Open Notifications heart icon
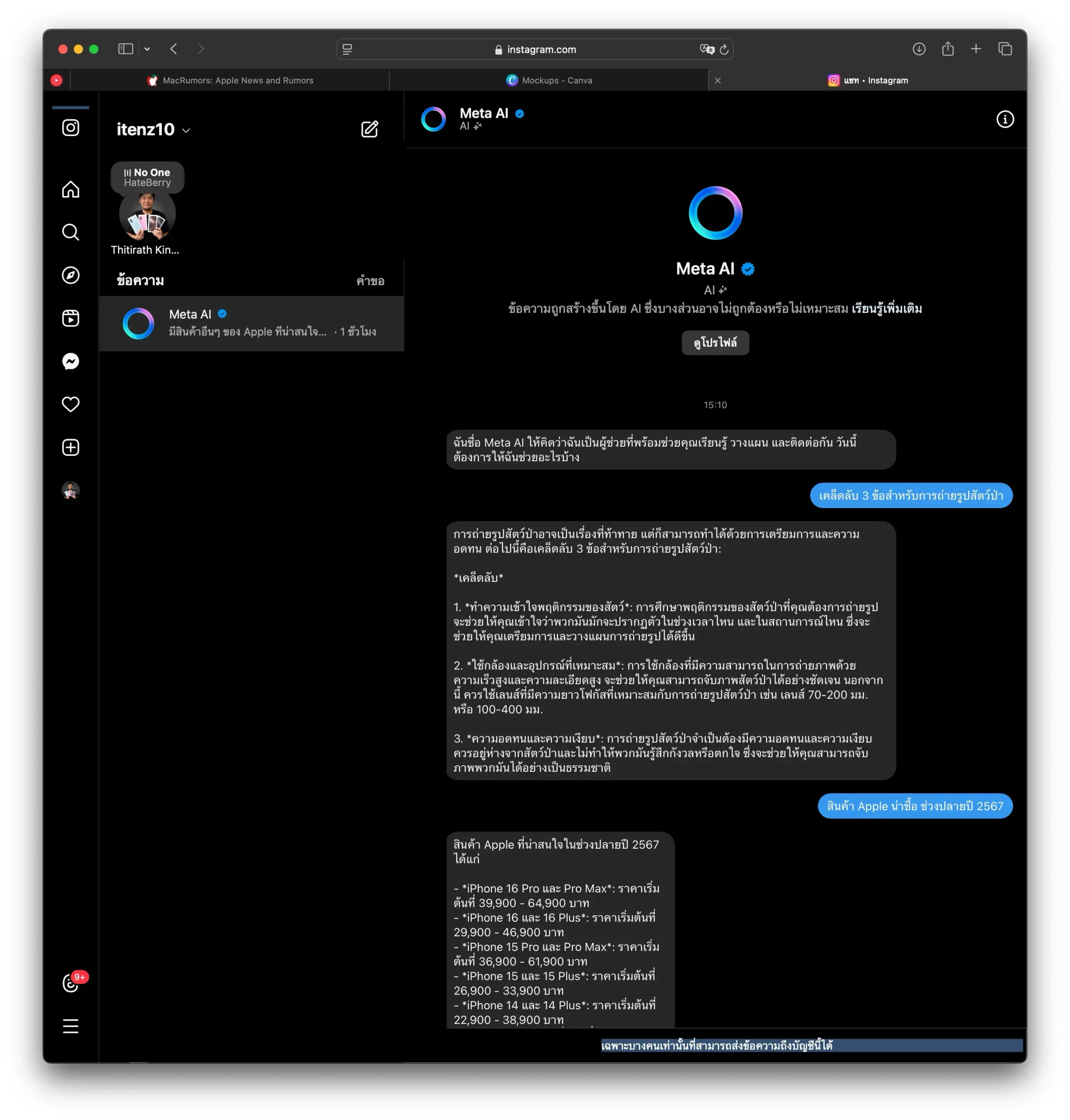This screenshot has height=1120, width=1070. click(70, 404)
